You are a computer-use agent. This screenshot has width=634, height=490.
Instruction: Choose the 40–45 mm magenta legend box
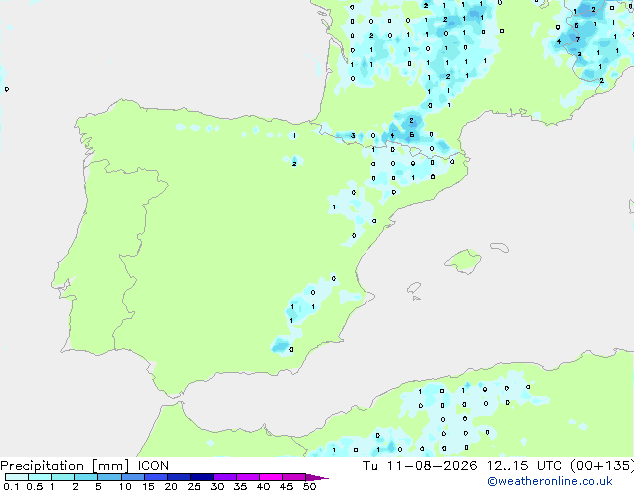pyautogui.click(x=271, y=477)
